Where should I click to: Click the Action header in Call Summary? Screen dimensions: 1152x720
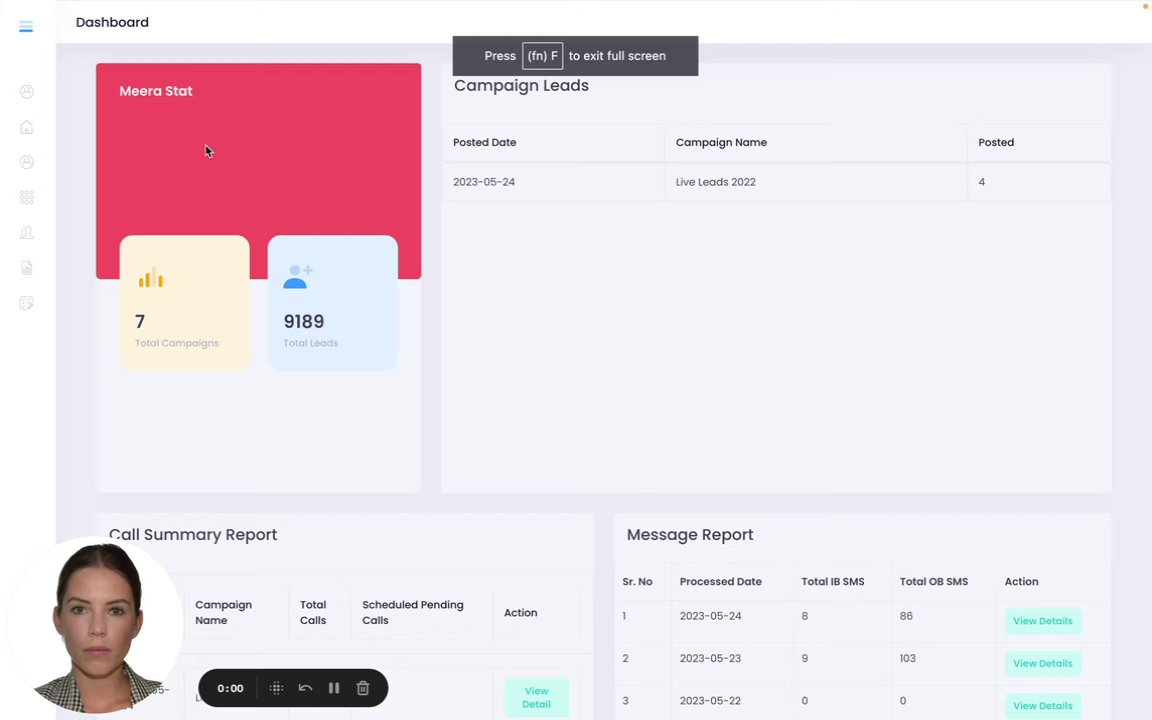click(520, 613)
